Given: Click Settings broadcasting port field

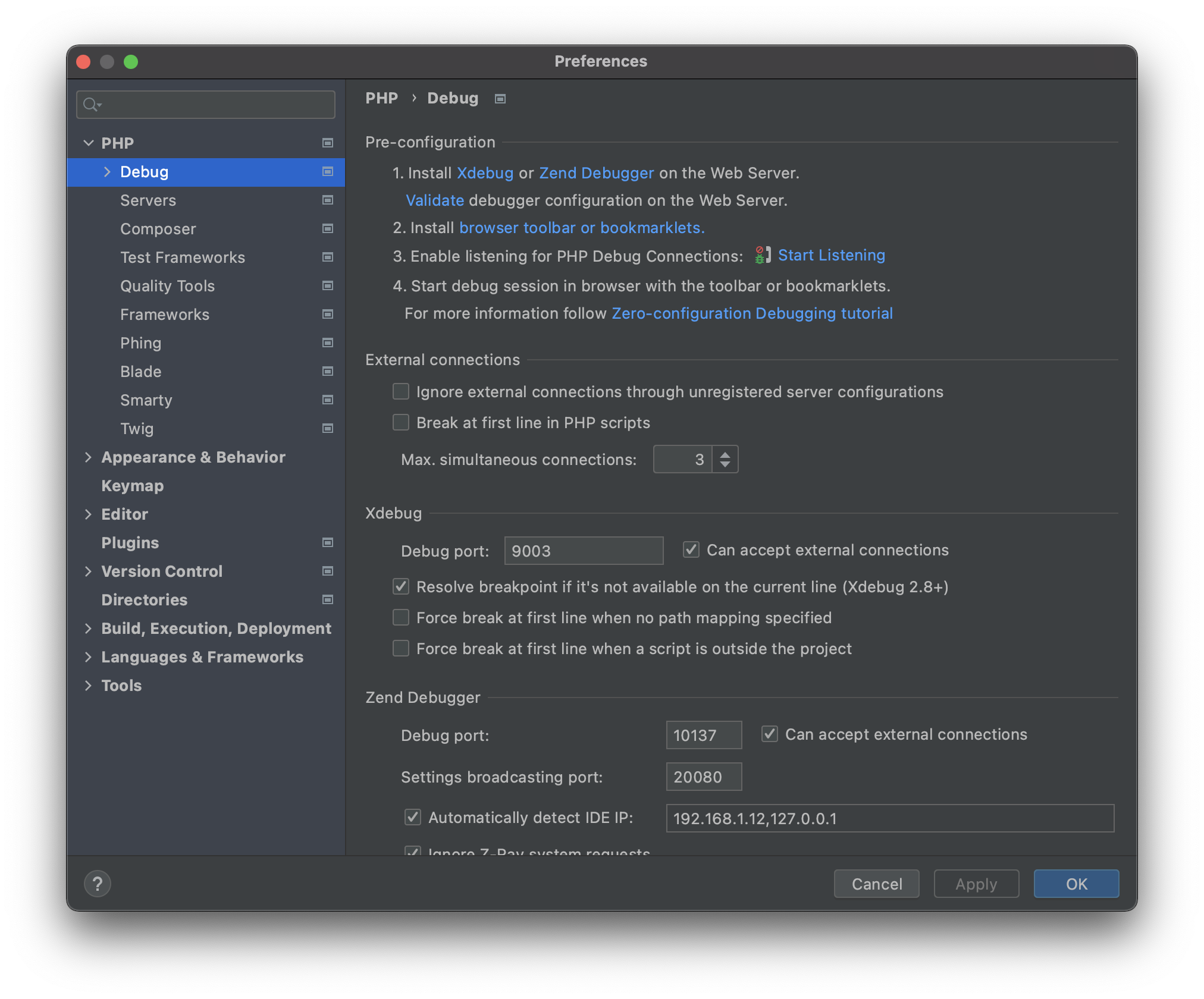Looking at the screenshot, I should coord(704,777).
